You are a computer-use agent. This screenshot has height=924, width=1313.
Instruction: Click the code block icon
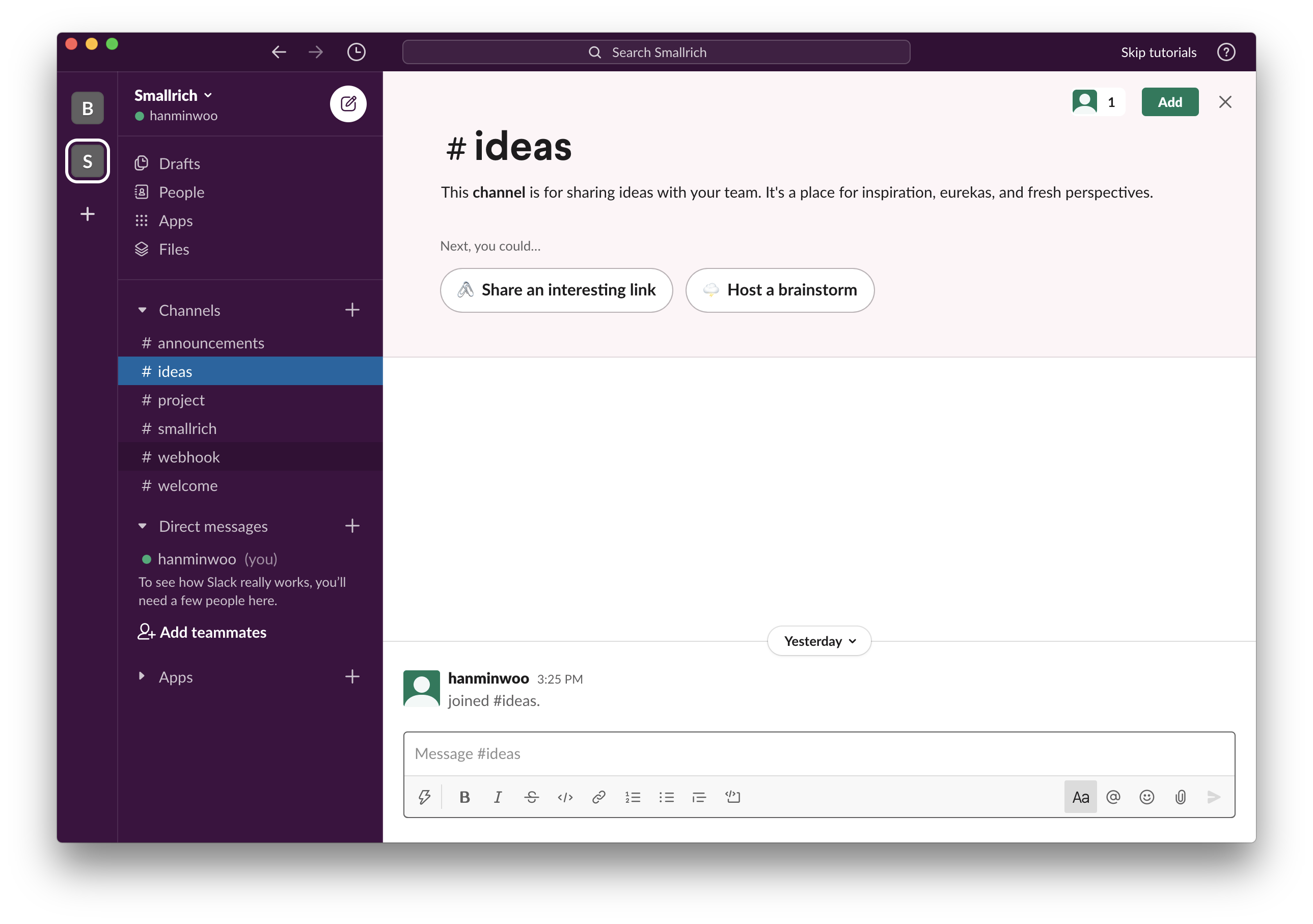click(732, 797)
